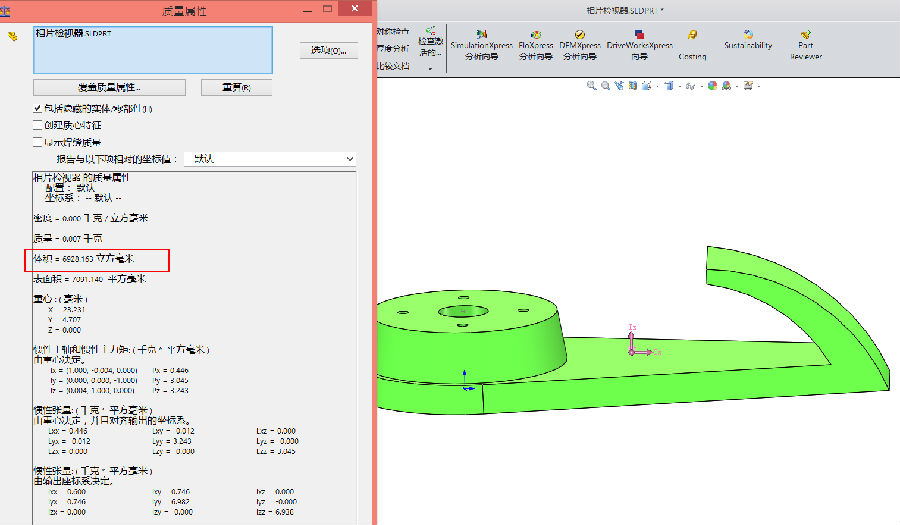Expand the arrow below the check active document tool
Viewport: 900px width, 525px height.
(x=430, y=69)
